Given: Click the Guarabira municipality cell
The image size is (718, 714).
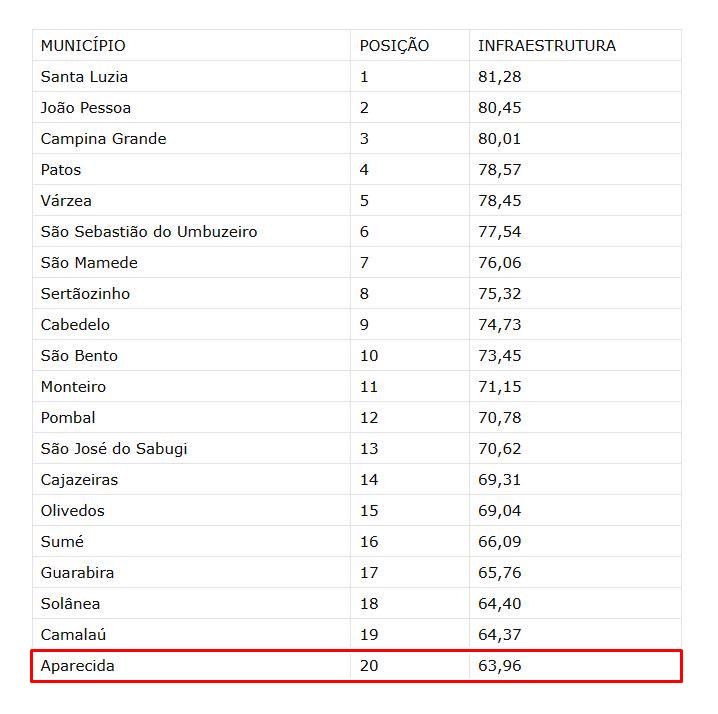Looking at the screenshot, I should 77,573.
